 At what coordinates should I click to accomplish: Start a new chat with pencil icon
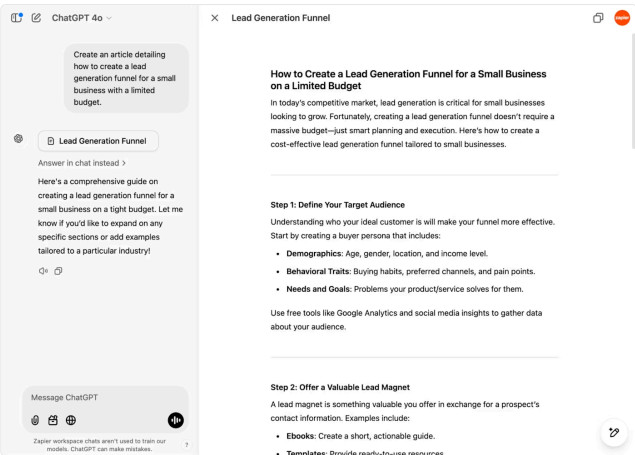36,18
